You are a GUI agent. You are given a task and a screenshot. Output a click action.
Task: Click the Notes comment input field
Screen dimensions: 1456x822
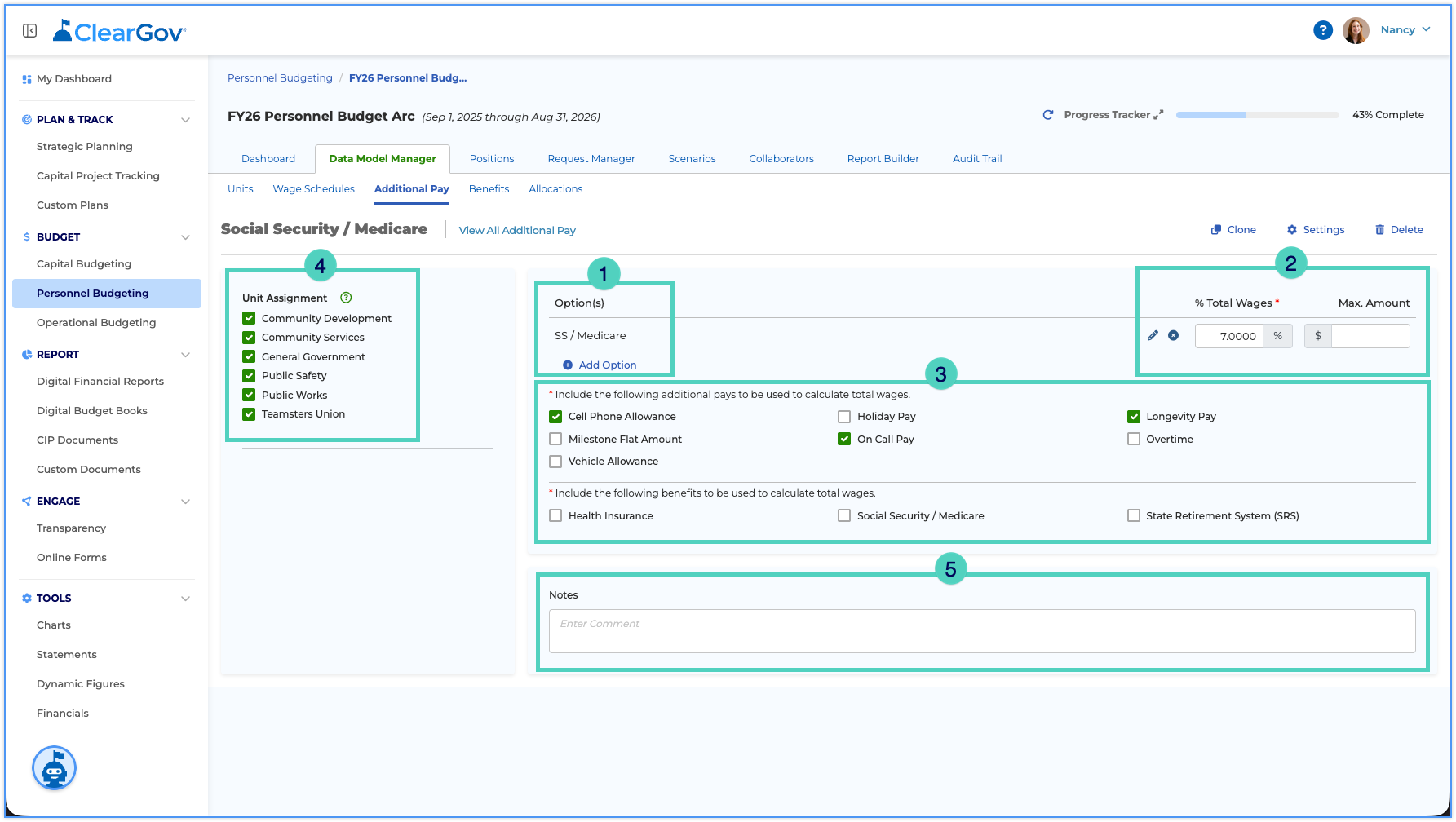pyautogui.click(x=982, y=631)
